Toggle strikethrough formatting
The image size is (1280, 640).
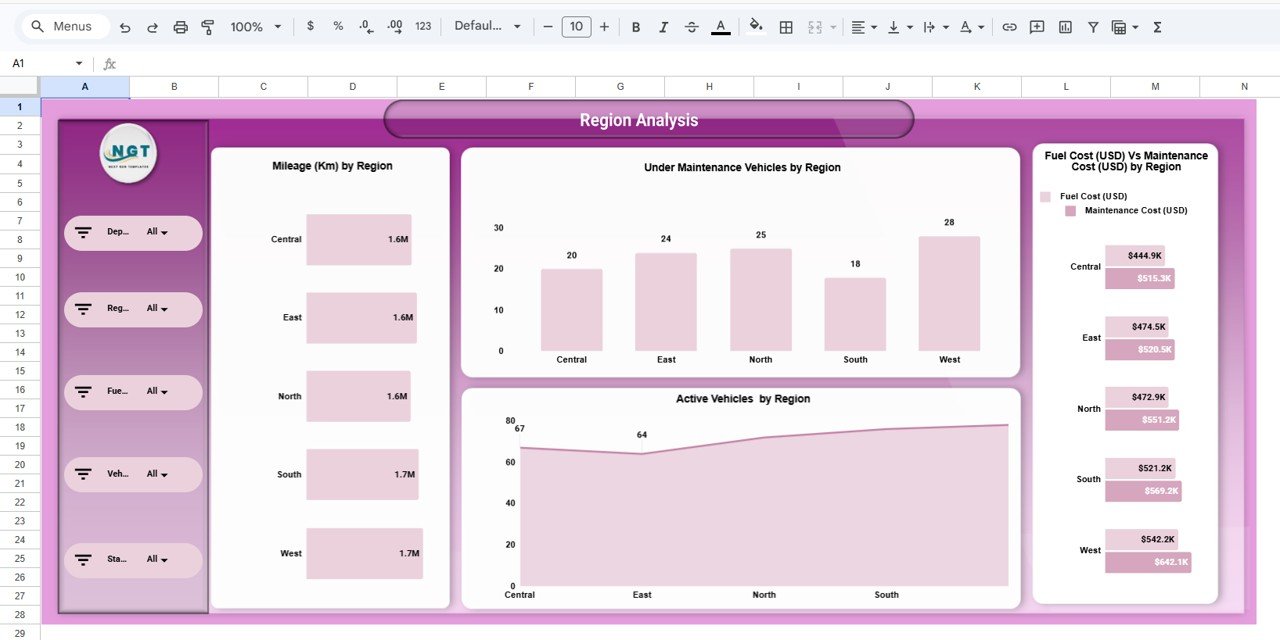pos(691,27)
